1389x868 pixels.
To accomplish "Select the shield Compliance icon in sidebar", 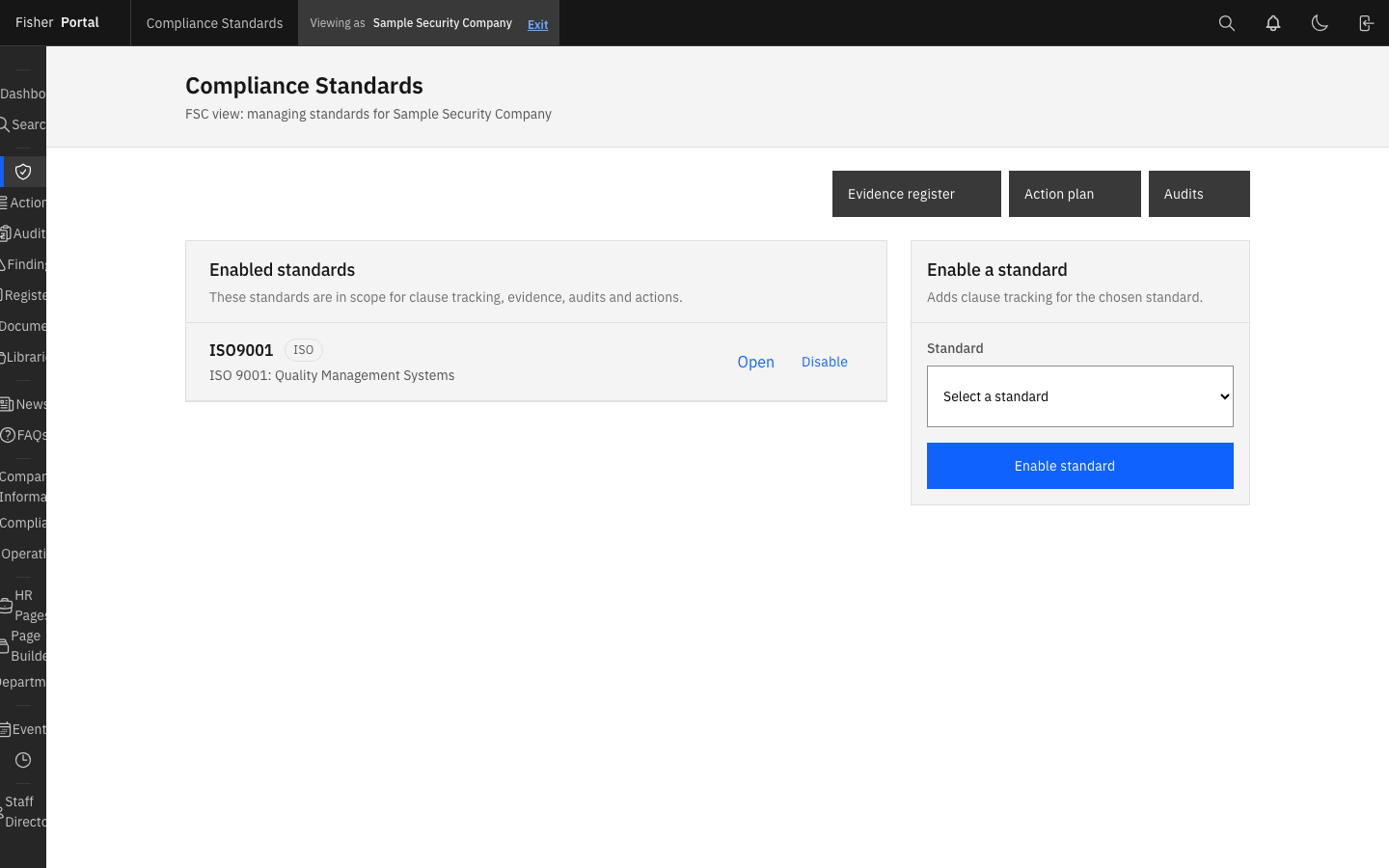I will [21, 171].
